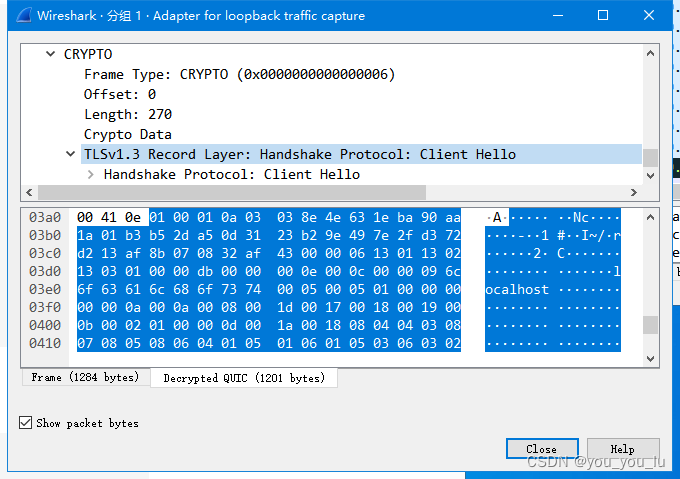Click ASCII text '#··I~/·r'
This screenshot has width=680, height=479.
pyautogui.click(x=589, y=235)
